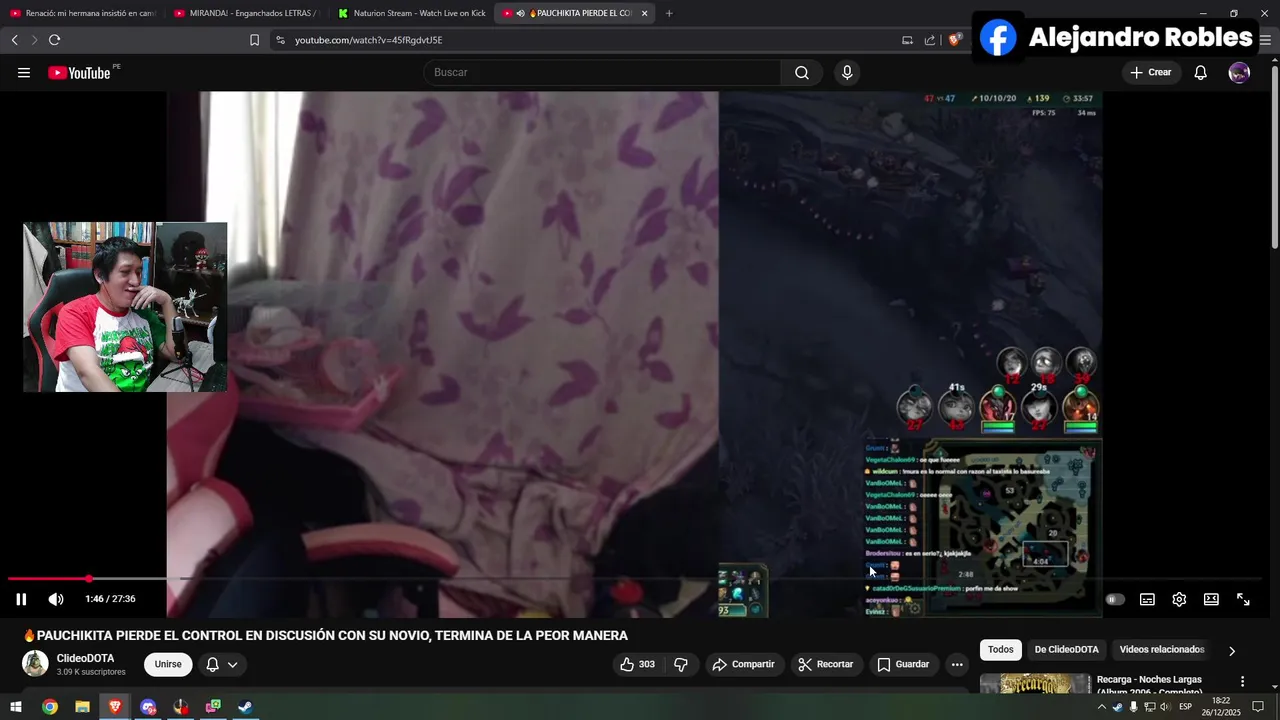
Task: Open options for Recarga - Noches Largas video
Action: tap(1243, 681)
